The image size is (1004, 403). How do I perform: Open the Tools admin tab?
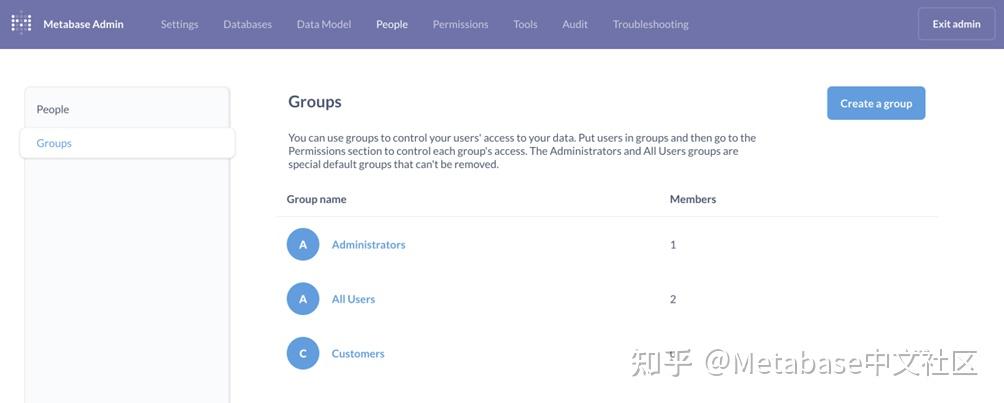point(525,24)
